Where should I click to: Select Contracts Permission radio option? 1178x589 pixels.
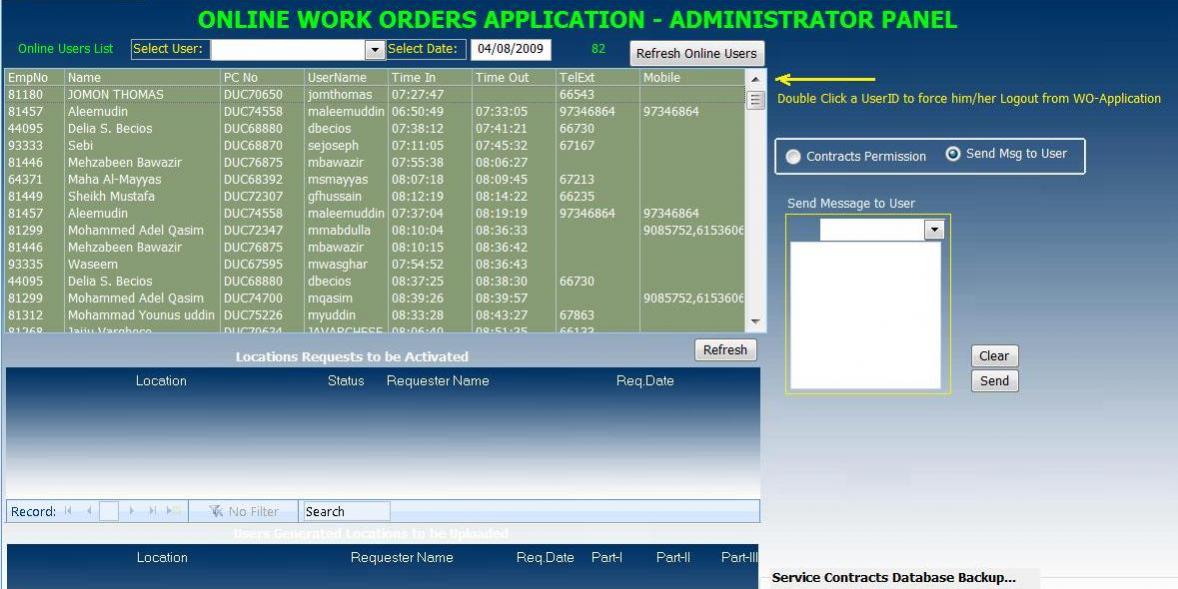click(793, 157)
